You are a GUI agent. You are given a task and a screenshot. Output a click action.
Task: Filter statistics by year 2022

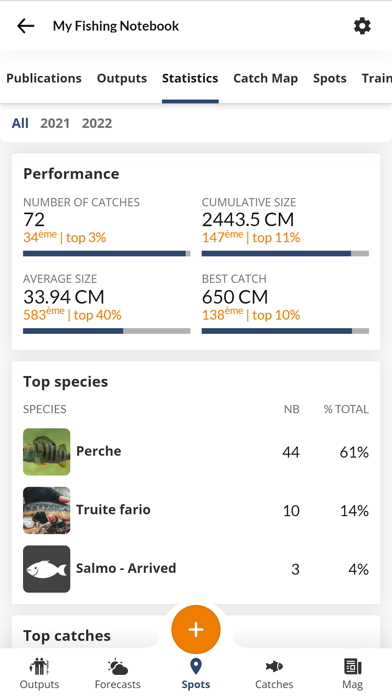pyautogui.click(x=97, y=123)
